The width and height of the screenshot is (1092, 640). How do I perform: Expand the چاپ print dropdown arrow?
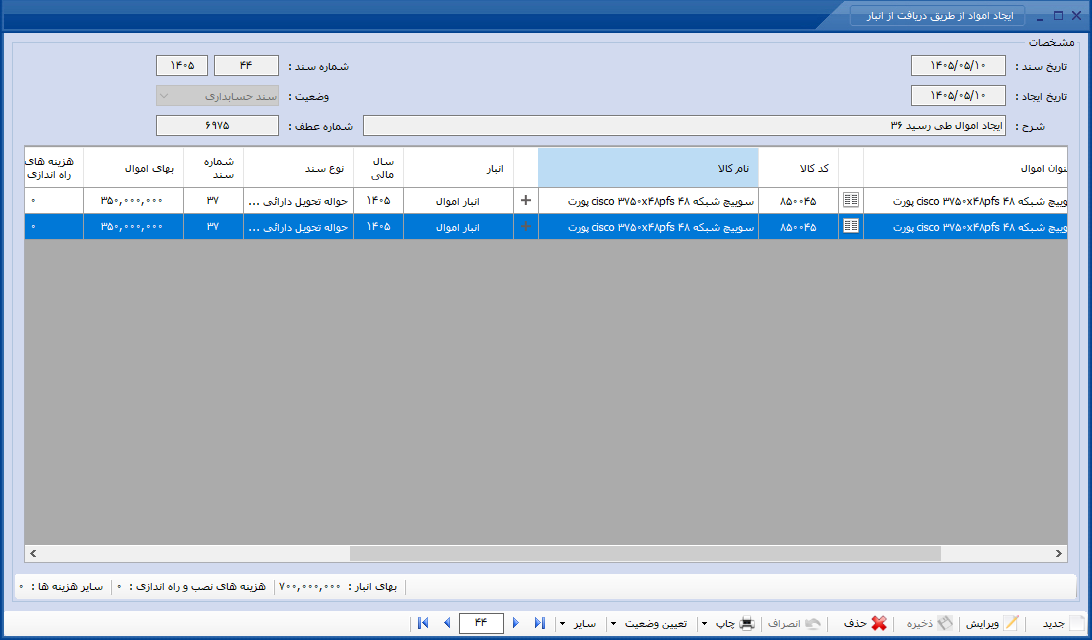704,623
